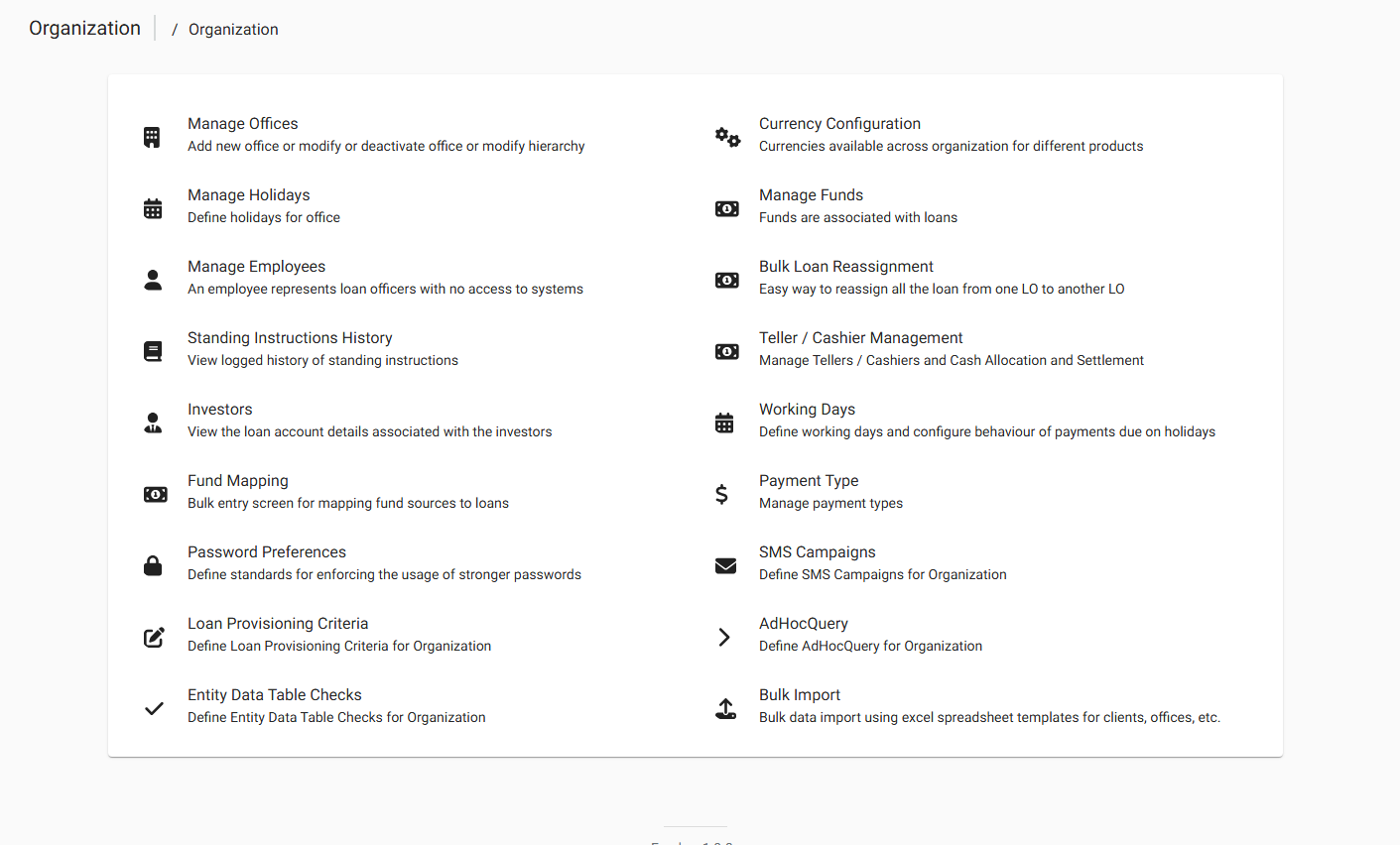1400x845 pixels.
Task: Expand AdHocQuery via its chevron arrow
Action: coord(723,637)
